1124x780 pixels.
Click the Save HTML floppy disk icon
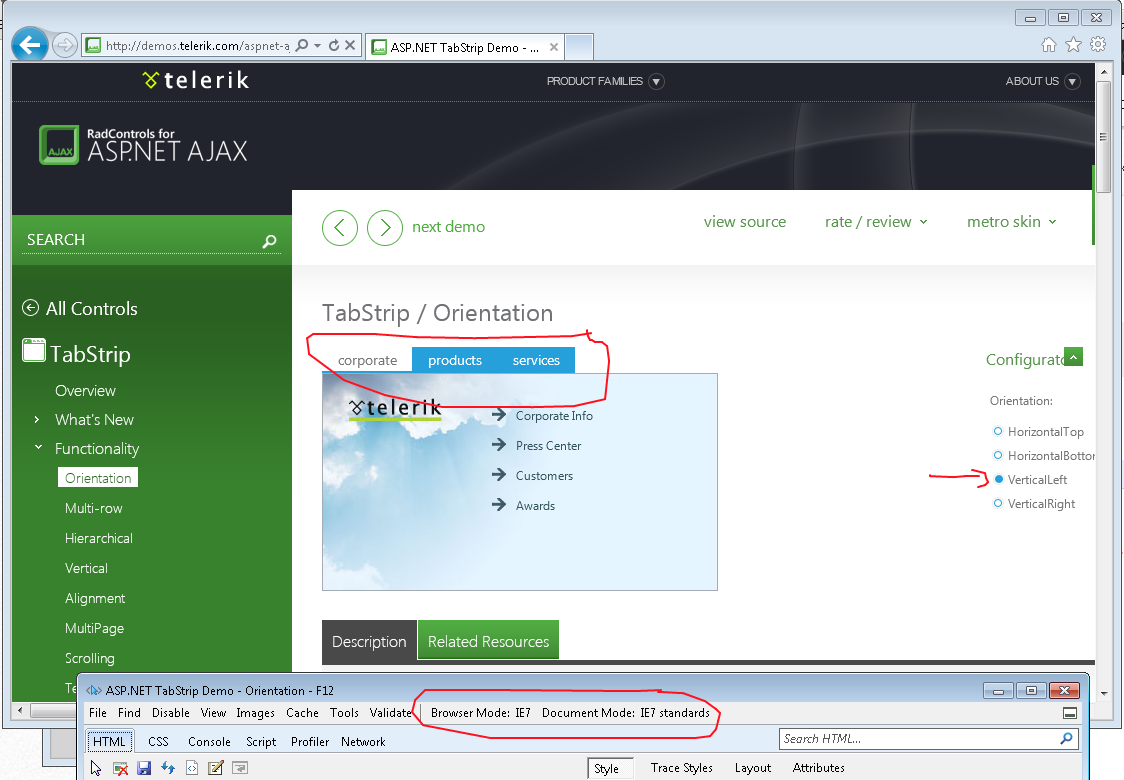[144, 769]
